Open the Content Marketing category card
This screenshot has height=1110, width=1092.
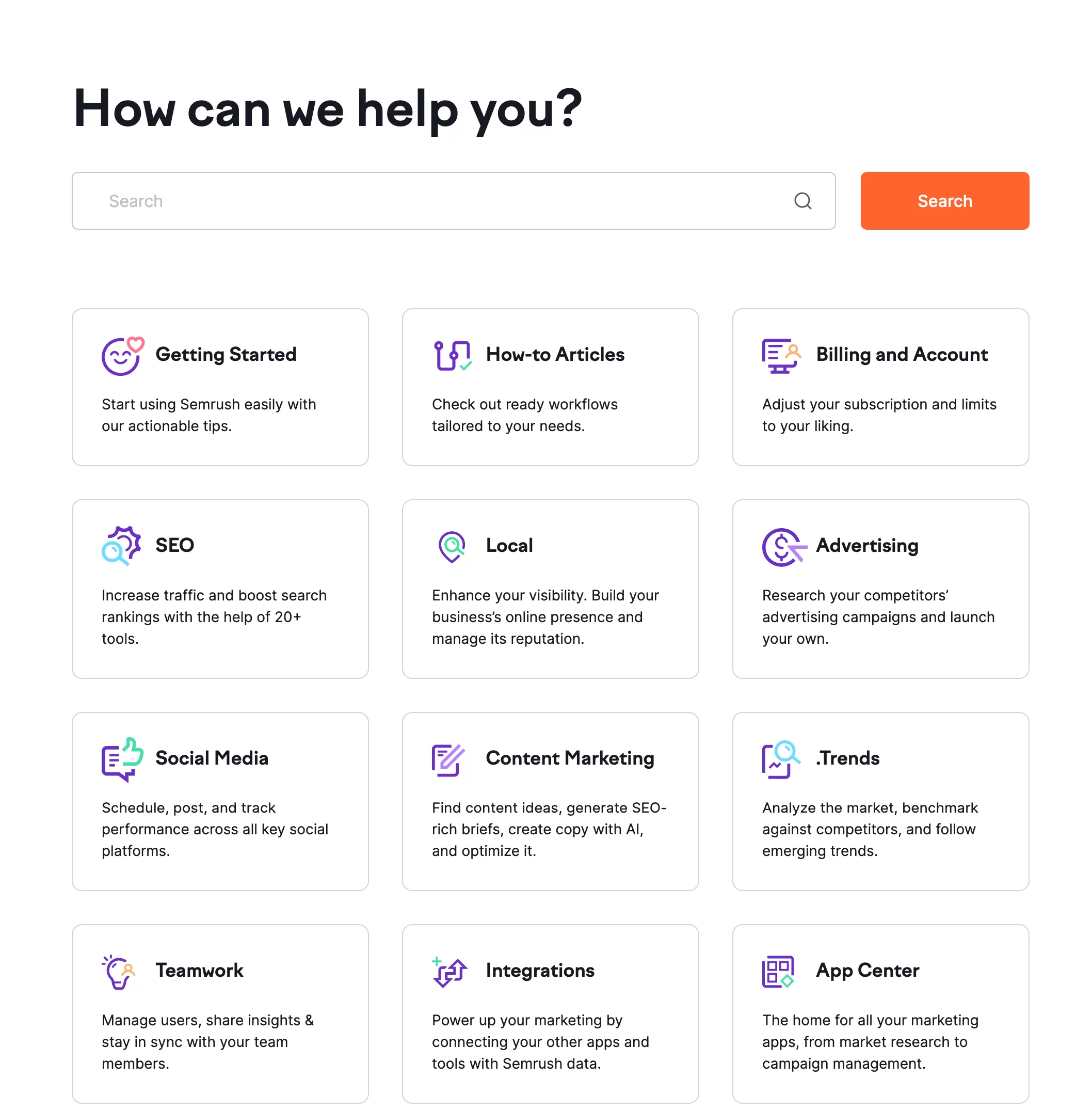[x=550, y=801]
